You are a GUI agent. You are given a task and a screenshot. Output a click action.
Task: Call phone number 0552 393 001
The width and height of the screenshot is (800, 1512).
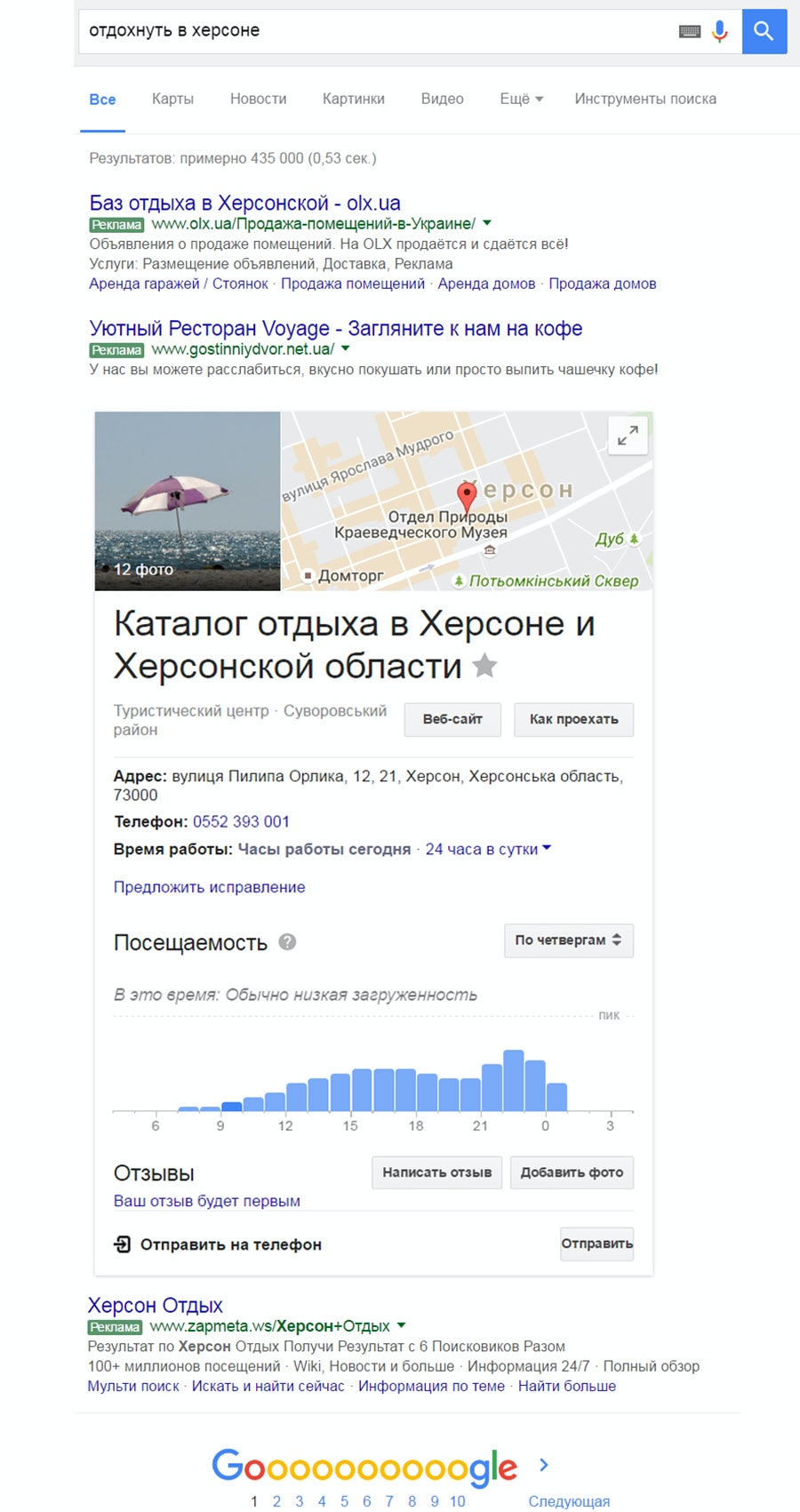(241, 821)
